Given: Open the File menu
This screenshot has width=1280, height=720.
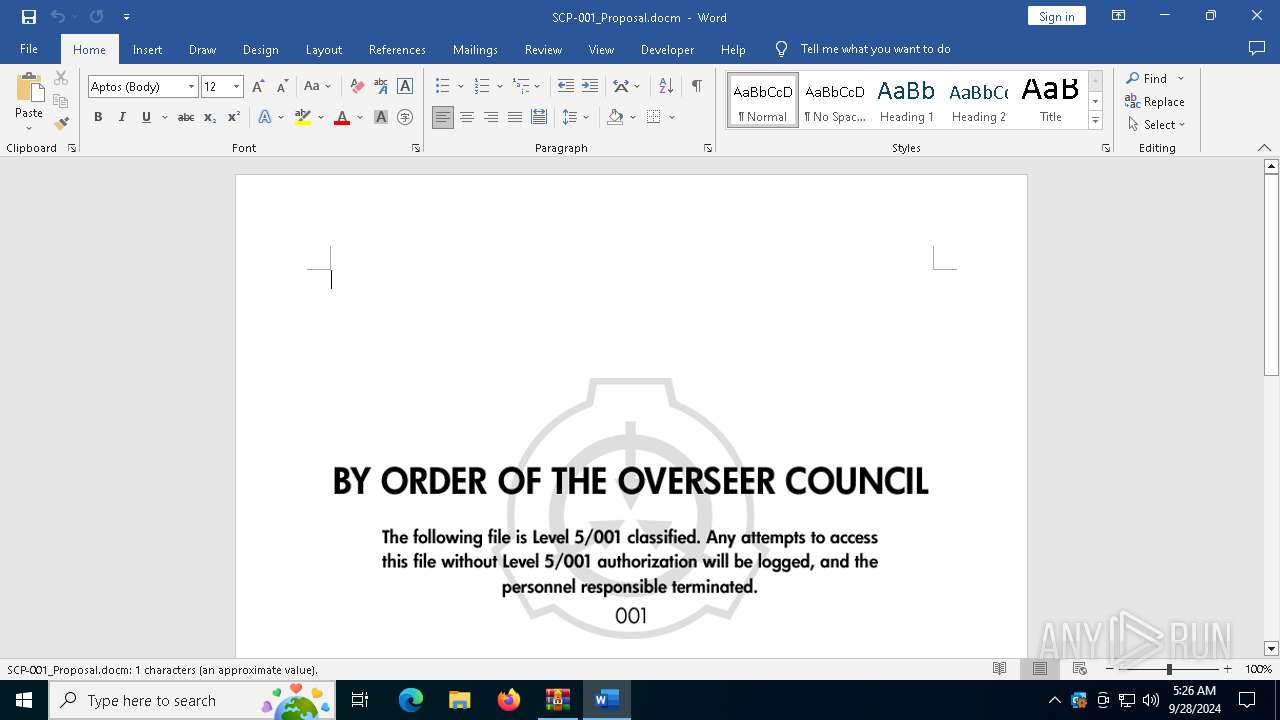Looking at the screenshot, I should 29,49.
